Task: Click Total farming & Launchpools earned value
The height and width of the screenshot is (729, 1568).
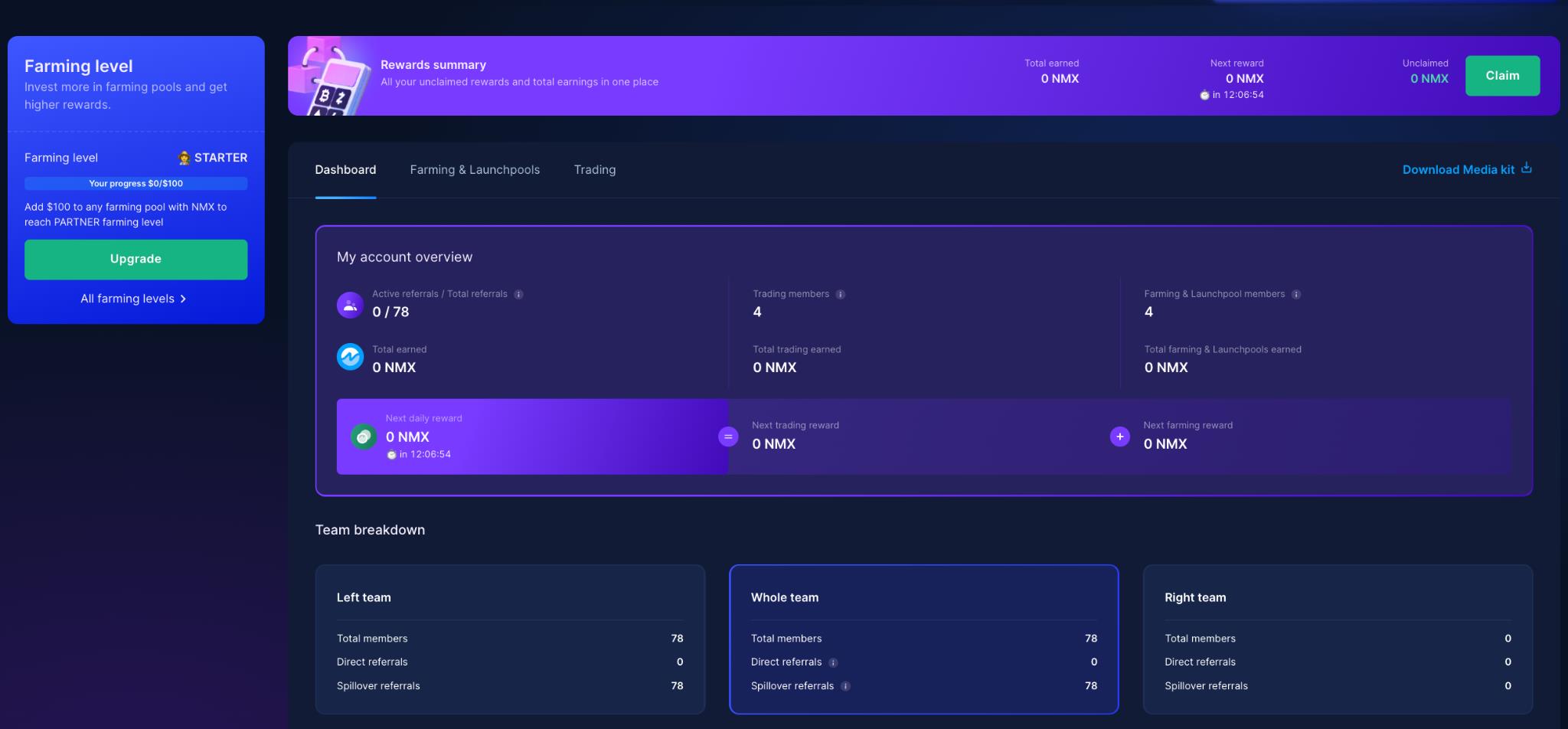Action: click(1166, 368)
